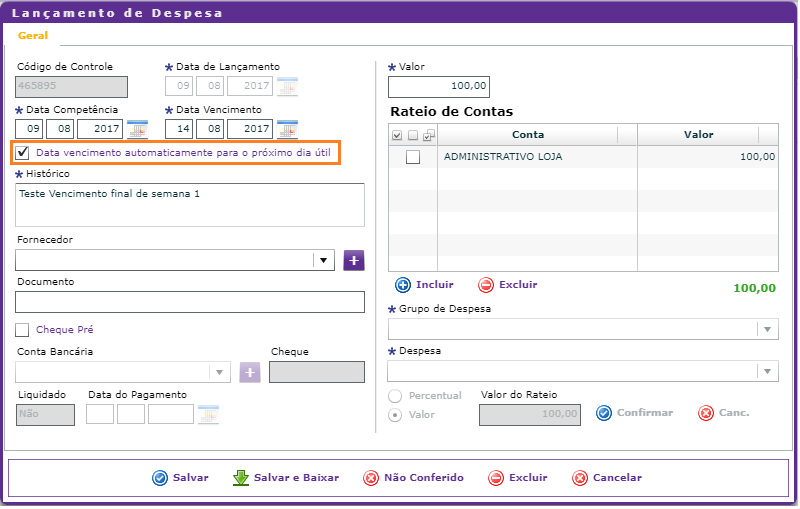
Task: Open calendar for Data Competência
Action: [138, 129]
